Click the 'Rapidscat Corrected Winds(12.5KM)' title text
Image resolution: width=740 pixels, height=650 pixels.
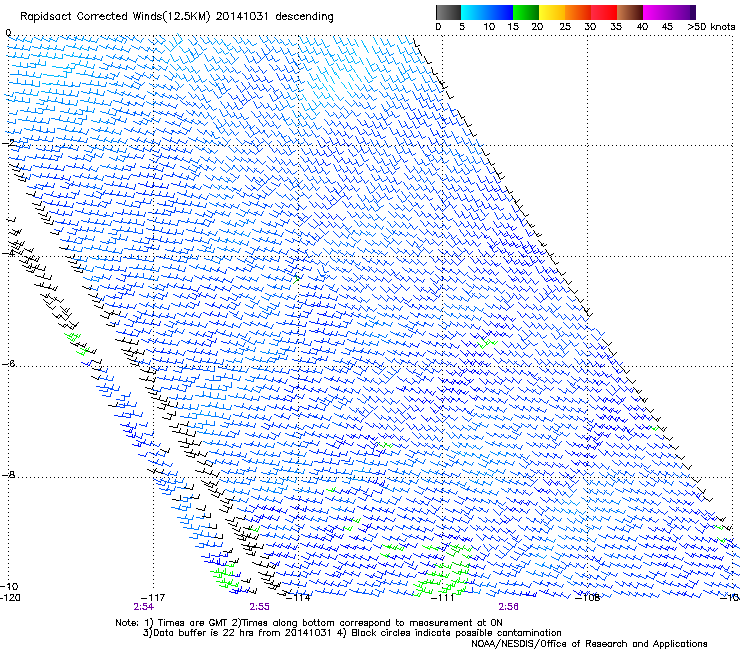[x=115, y=17]
